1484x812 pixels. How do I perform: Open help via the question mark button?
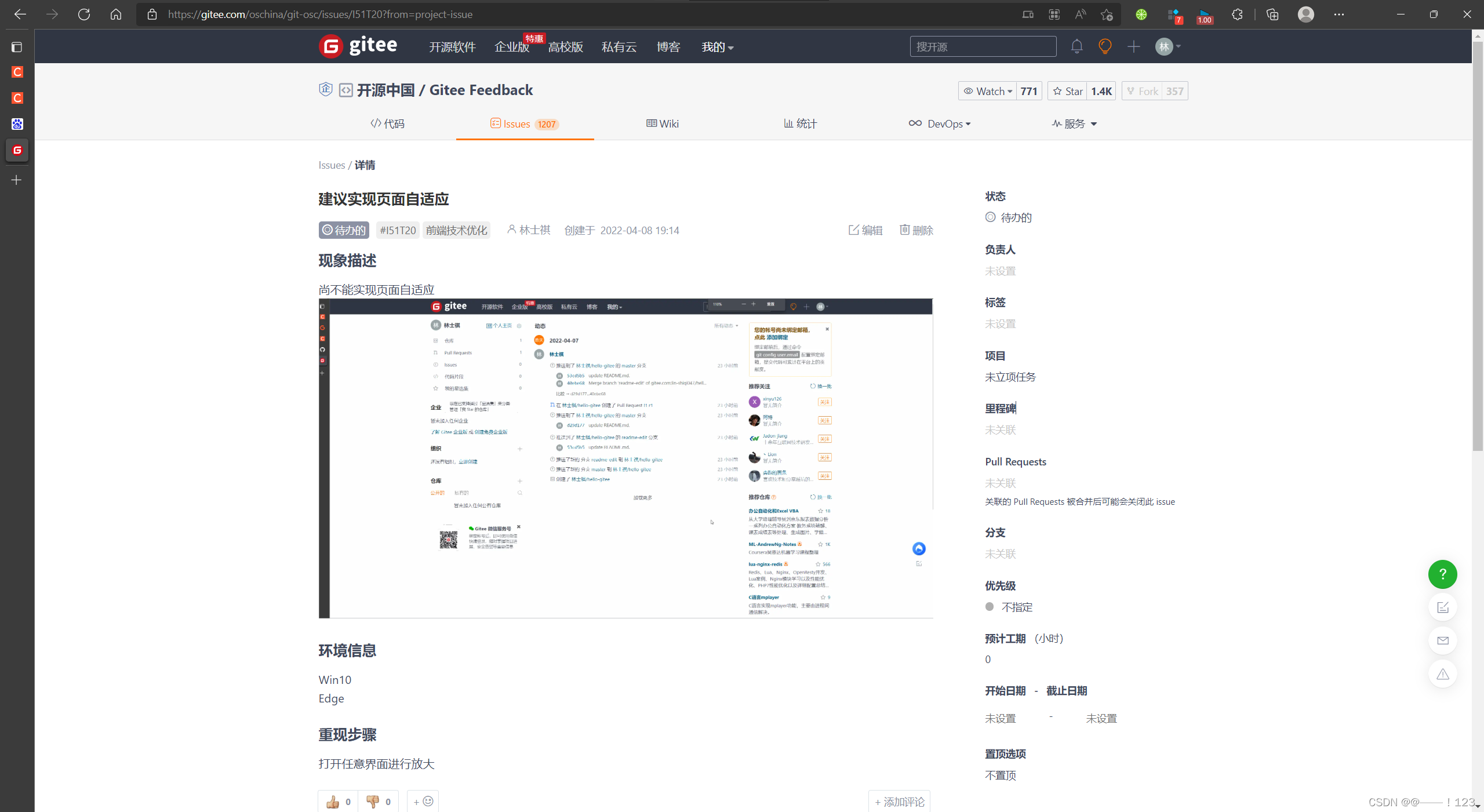(1442, 574)
